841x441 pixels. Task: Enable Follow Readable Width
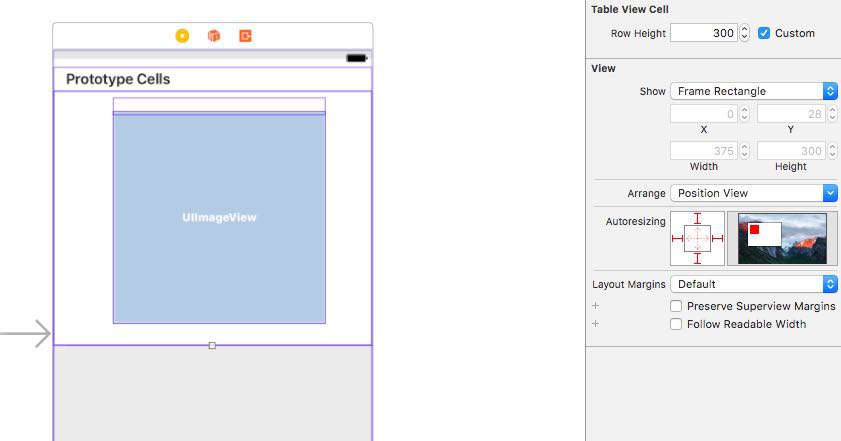tap(676, 324)
